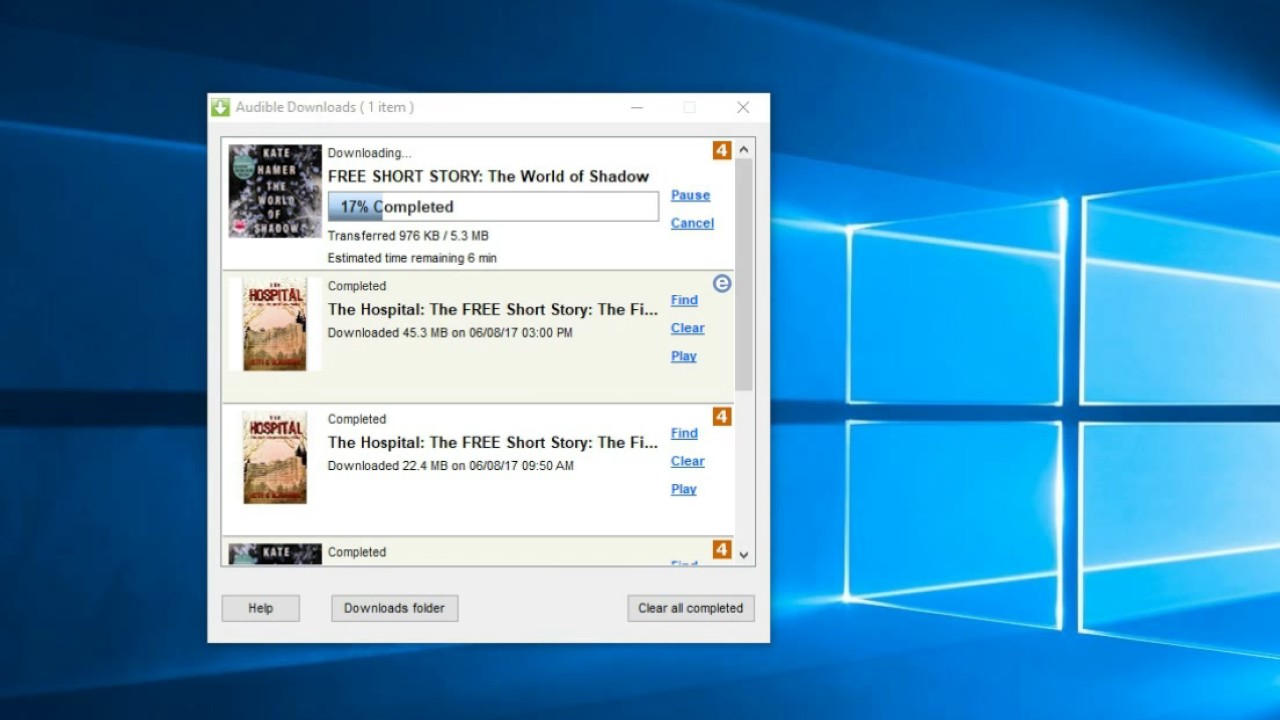Open the Help button
The width and height of the screenshot is (1280, 720).
click(261, 608)
